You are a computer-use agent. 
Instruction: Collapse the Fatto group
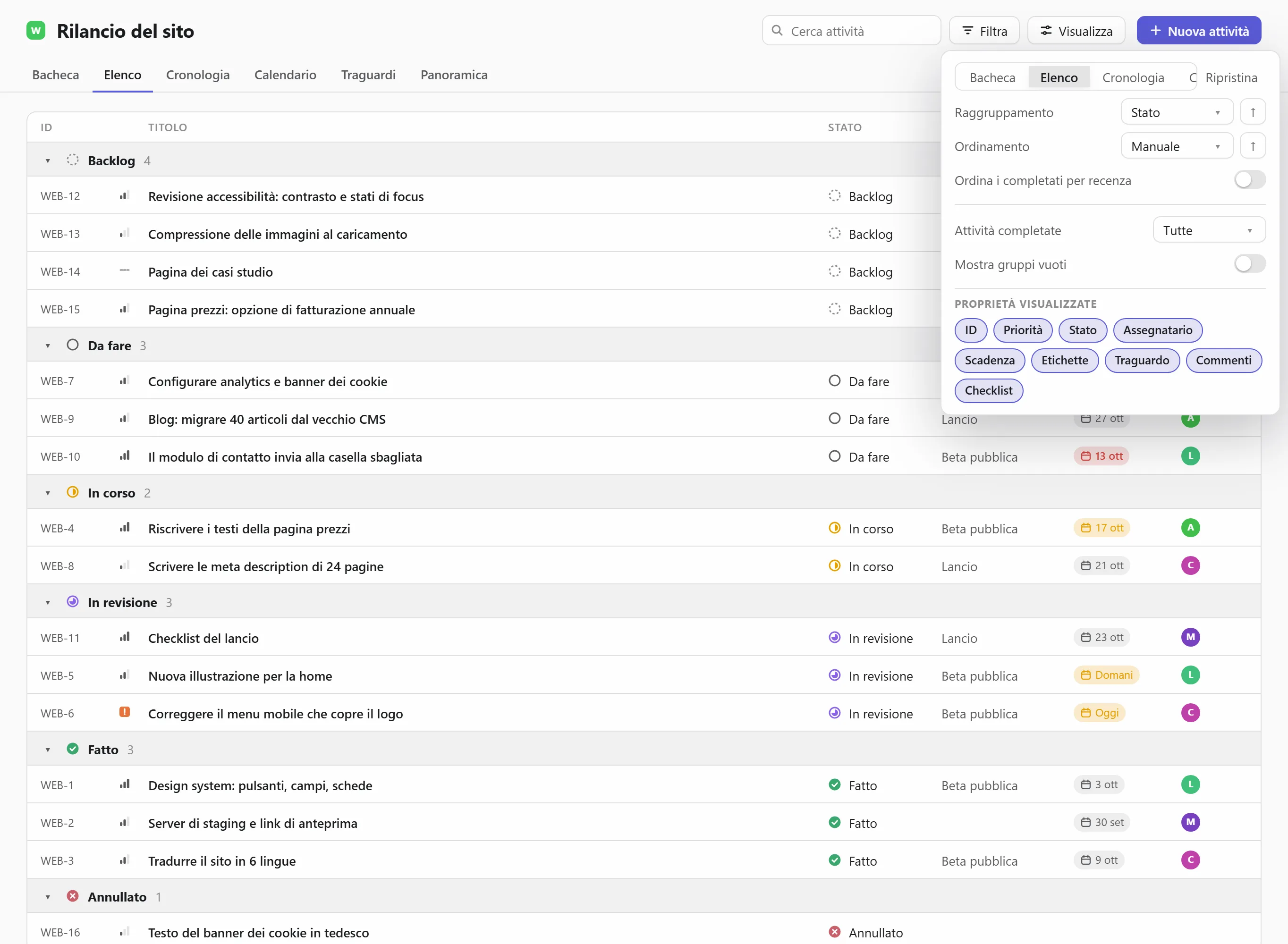48,750
